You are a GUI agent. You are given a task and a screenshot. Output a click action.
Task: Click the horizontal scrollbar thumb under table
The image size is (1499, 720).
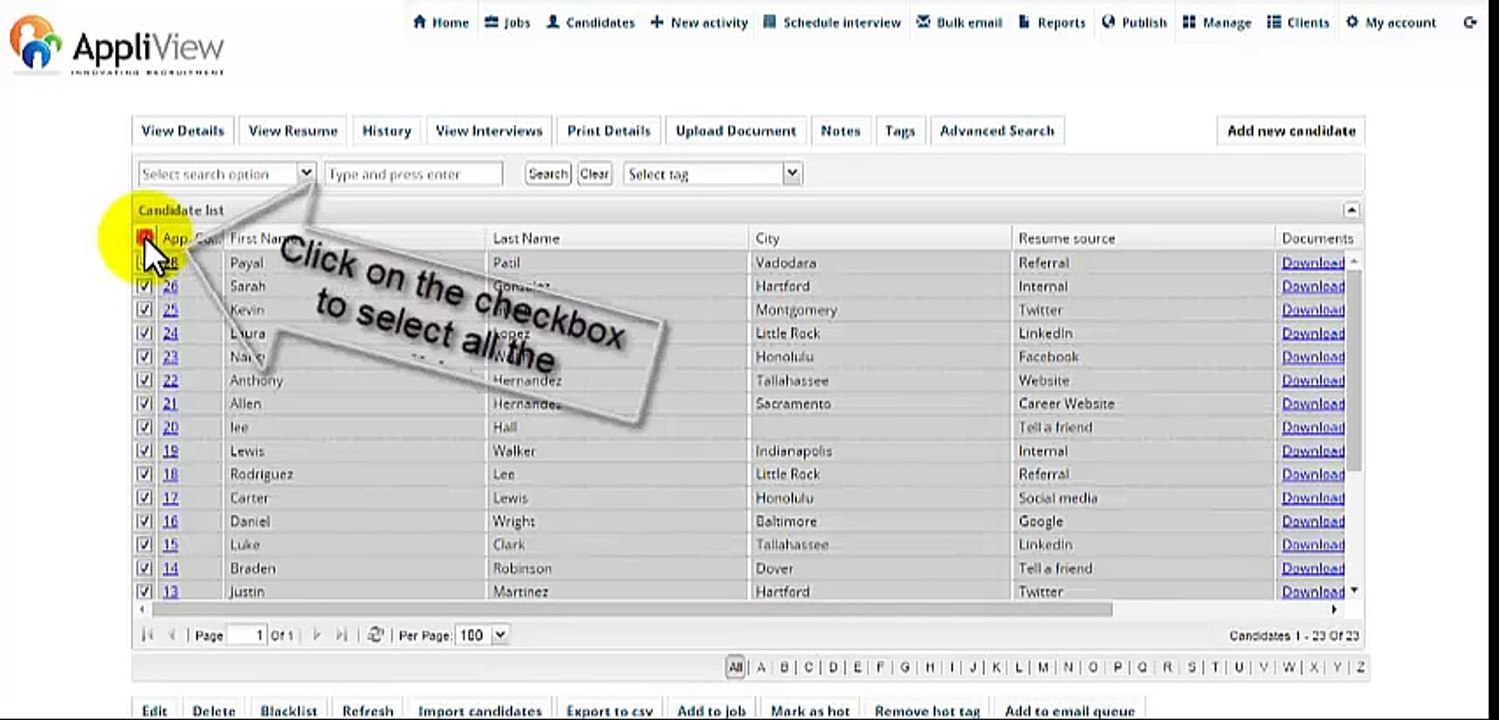(631, 609)
